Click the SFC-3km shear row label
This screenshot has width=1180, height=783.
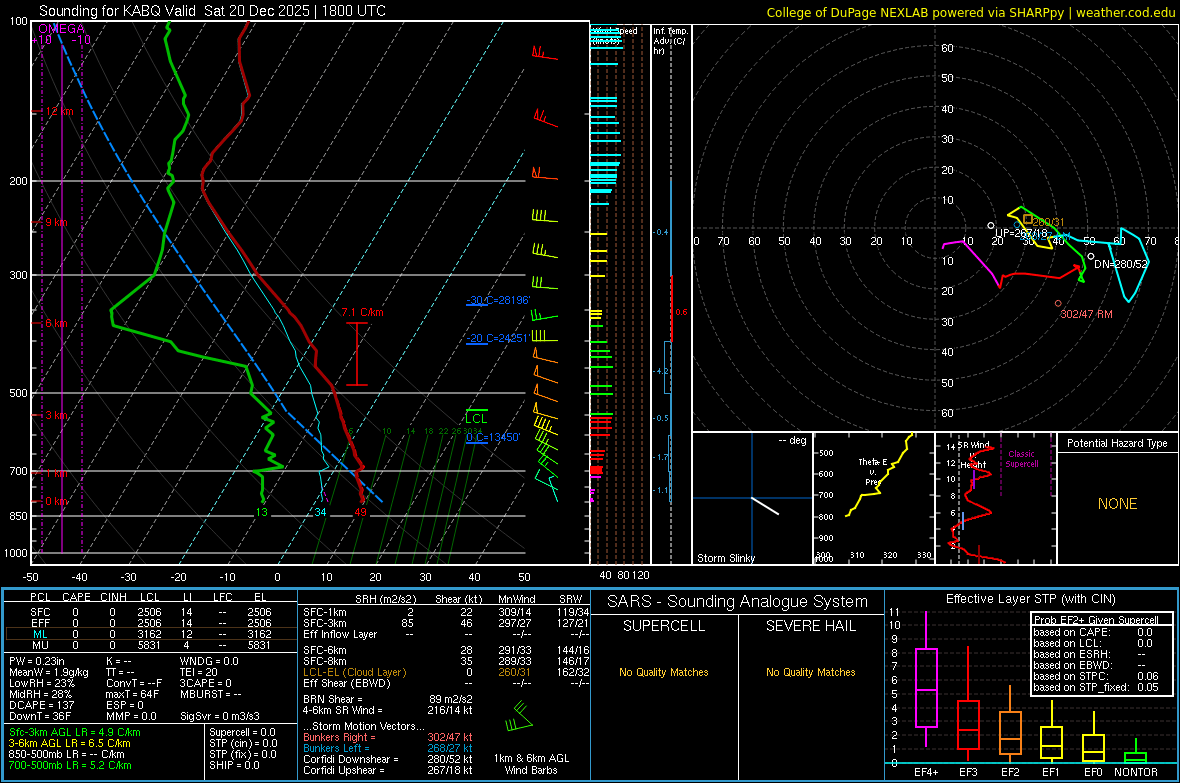pos(324,623)
